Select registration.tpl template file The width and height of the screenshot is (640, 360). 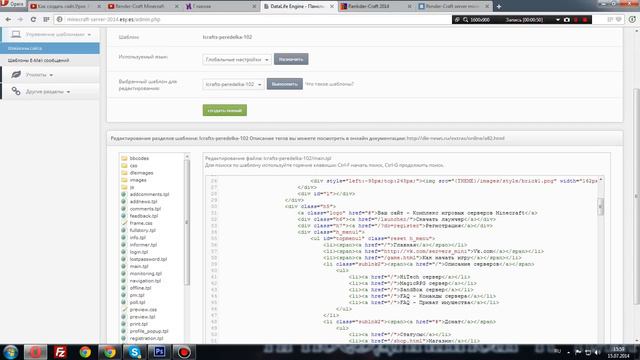pyautogui.click(x=142, y=338)
